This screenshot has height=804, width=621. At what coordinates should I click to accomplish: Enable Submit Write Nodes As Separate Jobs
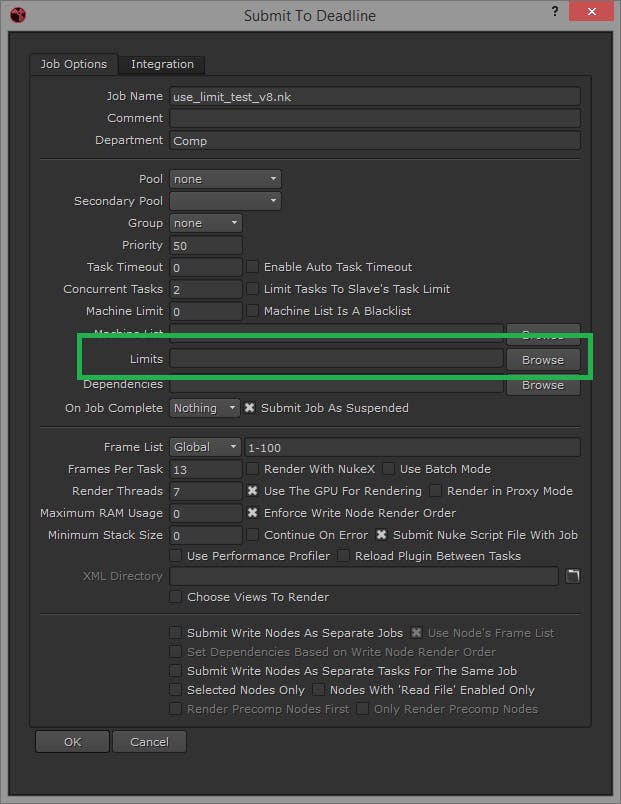[175, 633]
